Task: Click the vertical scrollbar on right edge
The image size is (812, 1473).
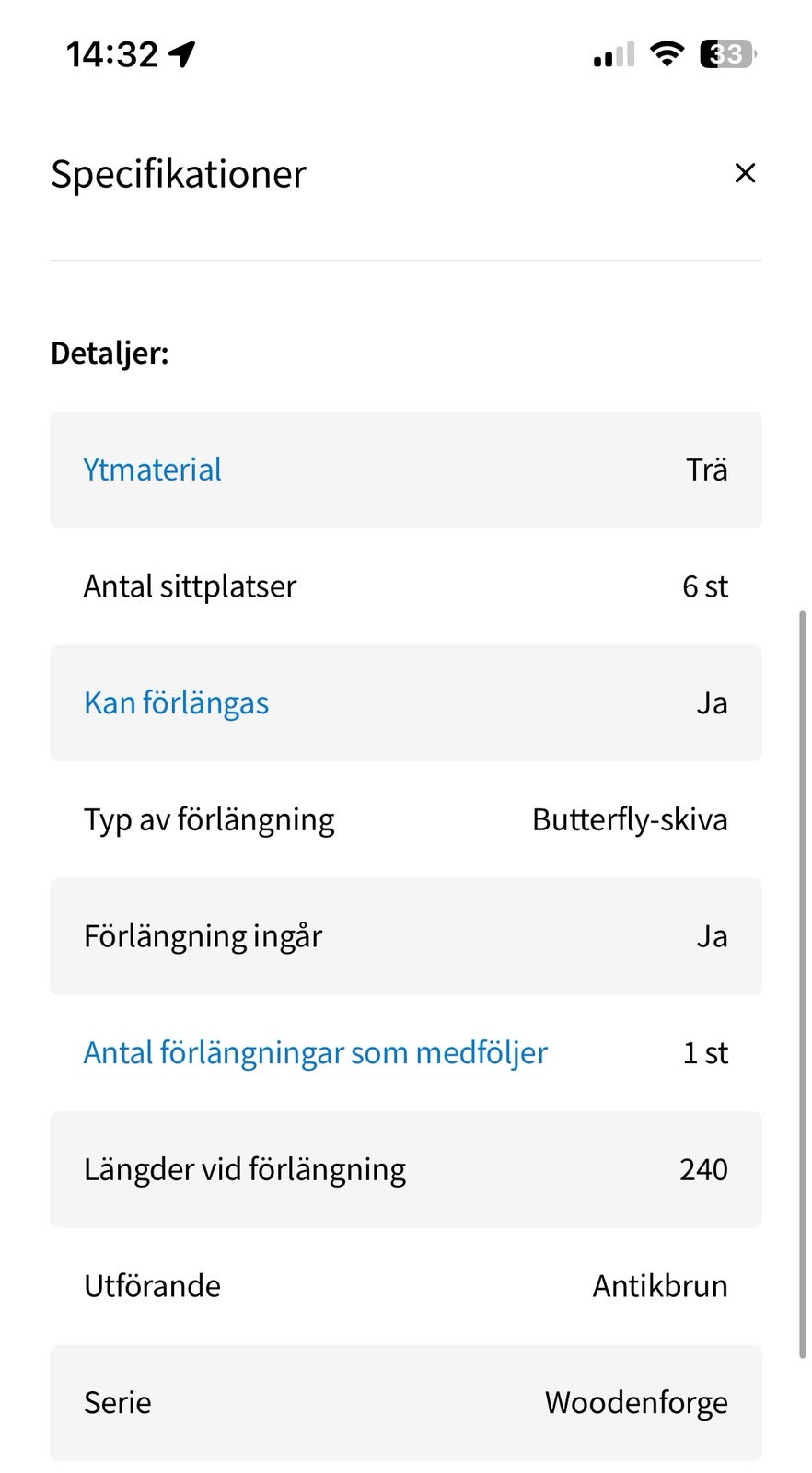Action: click(803, 985)
